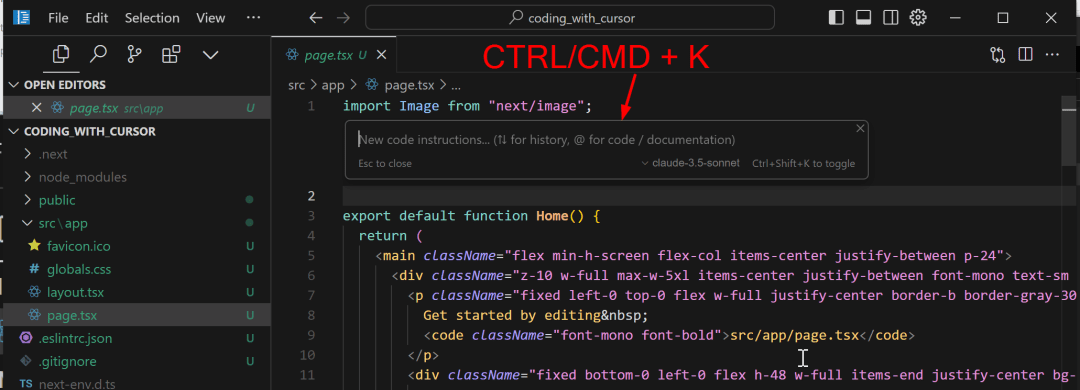Open the File menu
This screenshot has width=1080, height=390.
click(x=58, y=18)
